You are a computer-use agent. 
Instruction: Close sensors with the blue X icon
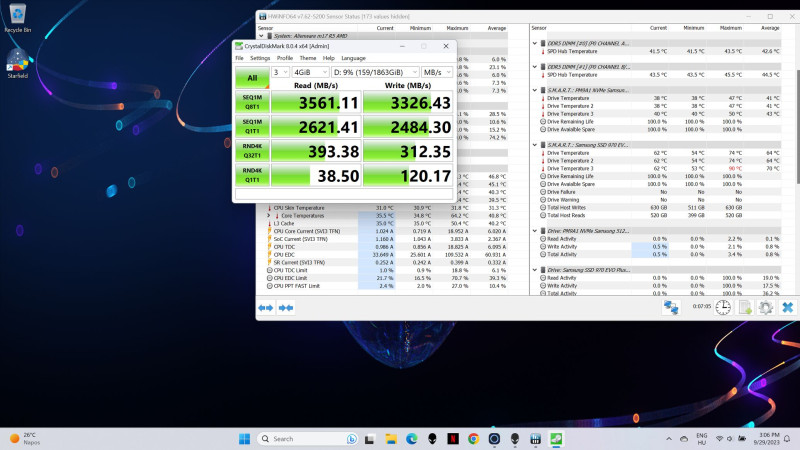[x=788, y=307]
